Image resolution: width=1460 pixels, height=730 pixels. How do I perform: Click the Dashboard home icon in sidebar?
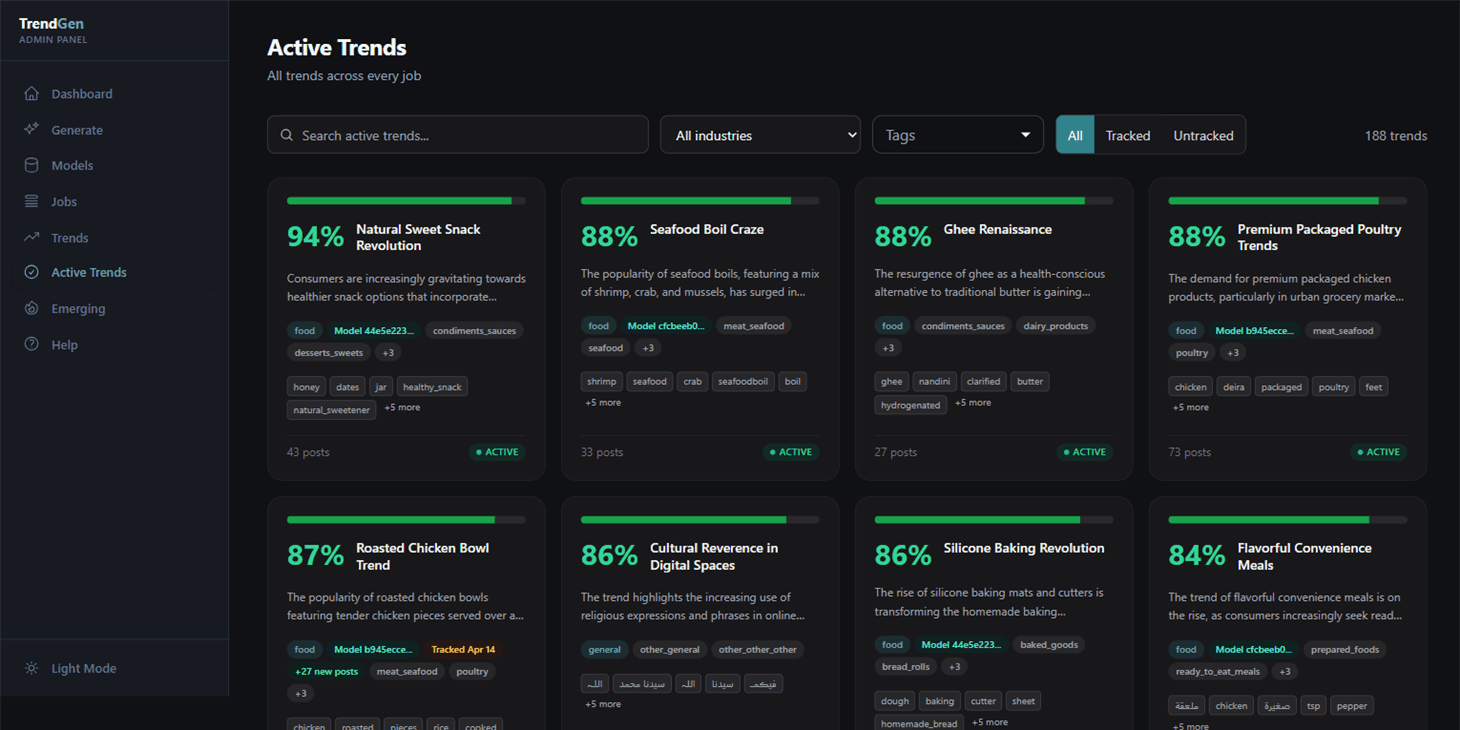click(x=32, y=94)
